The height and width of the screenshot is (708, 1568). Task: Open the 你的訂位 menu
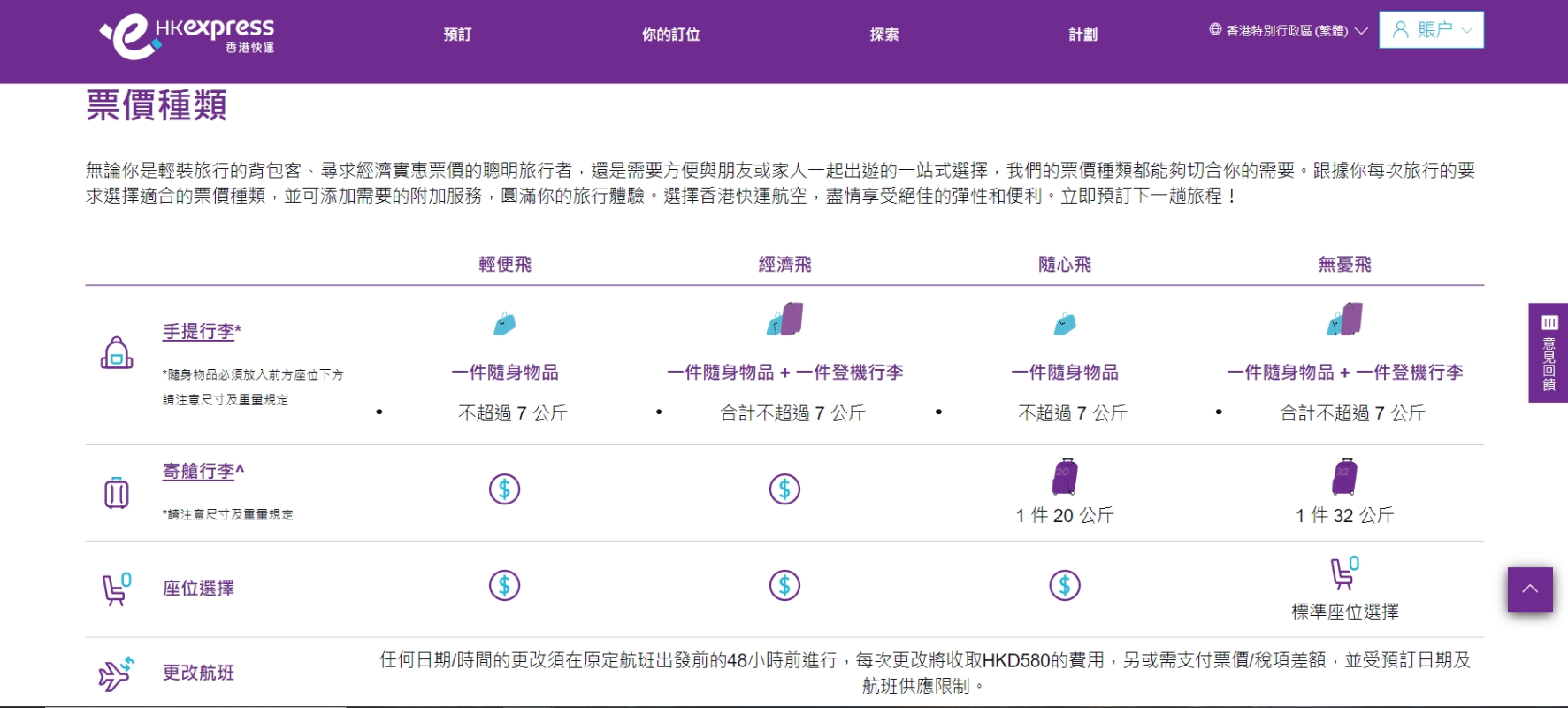pyautogui.click(x=670, y=35)
